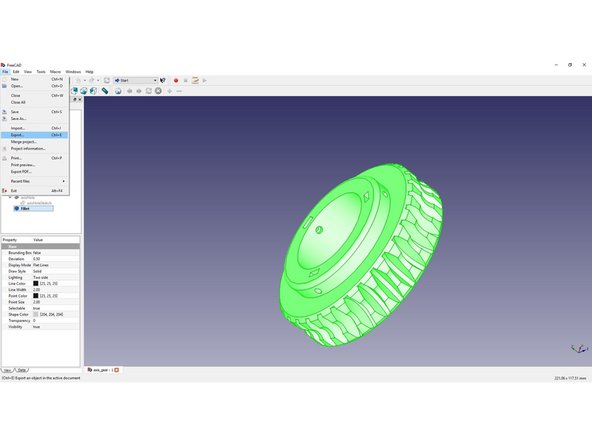Image resolution: width=592 pixels, height=444 pixels.
Task: Click the Deviation value field
Action: [x=56, y=259]
